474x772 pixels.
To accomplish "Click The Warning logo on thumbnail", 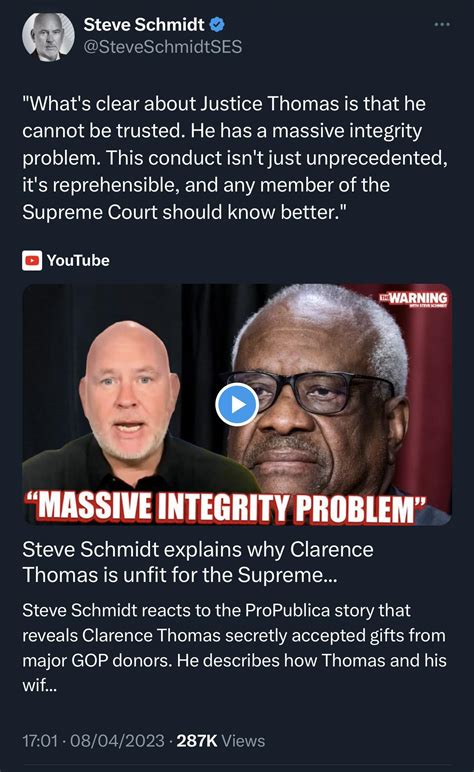I will (x=413, y=299).
